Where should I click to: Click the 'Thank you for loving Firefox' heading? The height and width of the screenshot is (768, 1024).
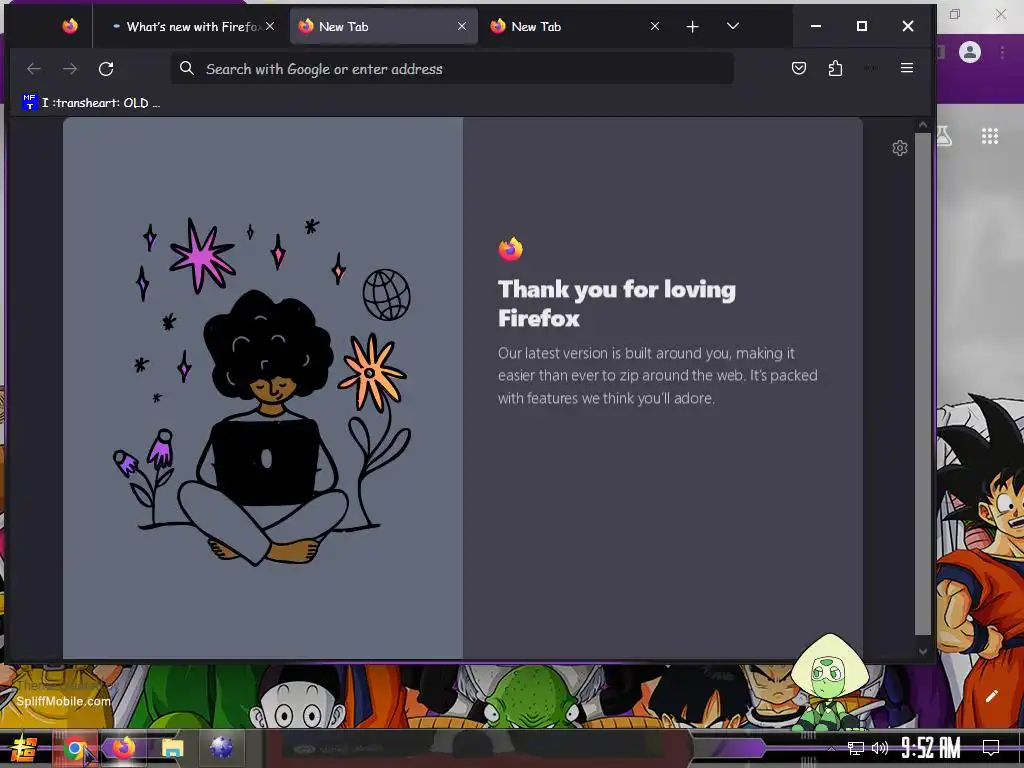(x=616, y=303)
